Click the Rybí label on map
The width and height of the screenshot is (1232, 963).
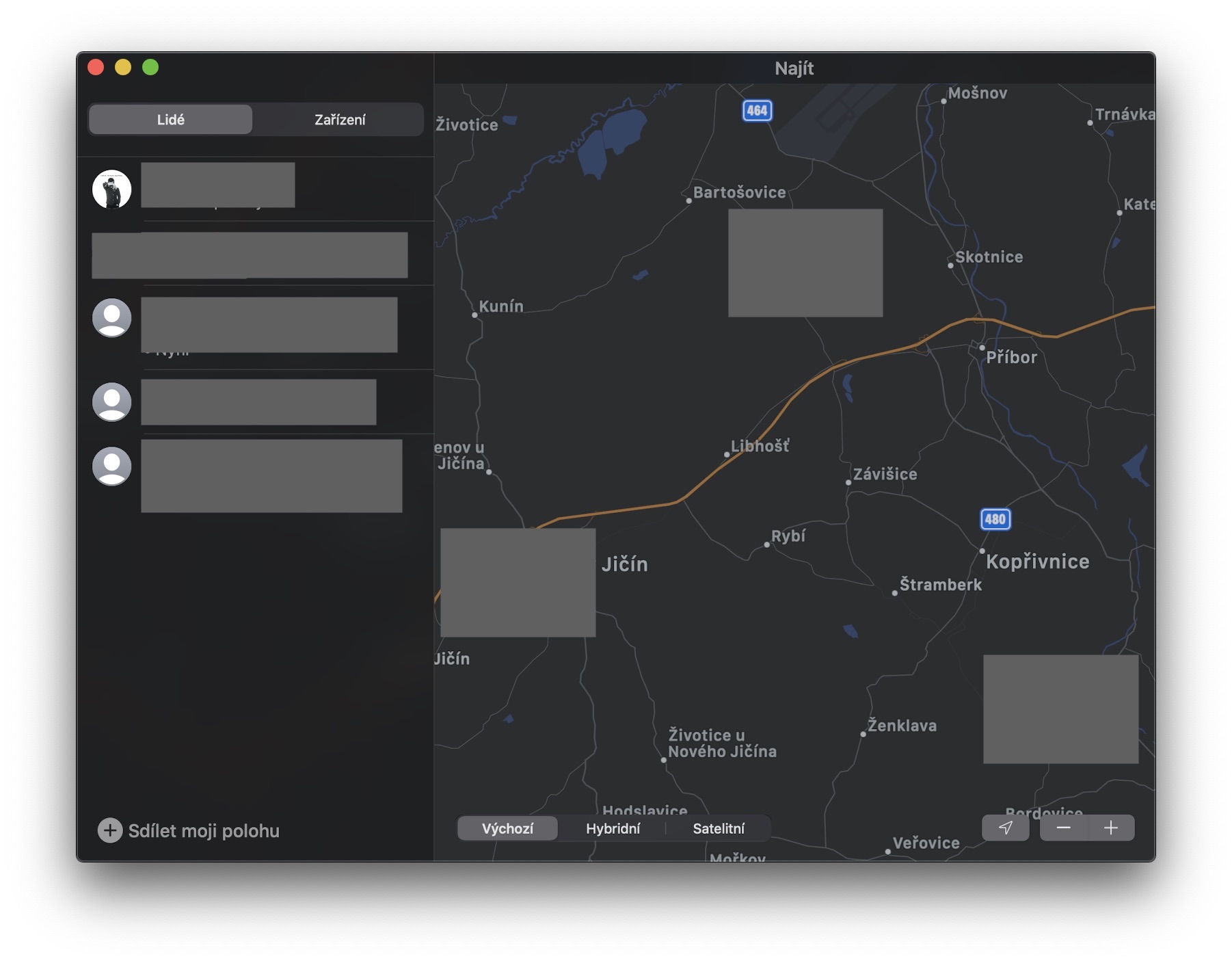click(x=788, y=536)
